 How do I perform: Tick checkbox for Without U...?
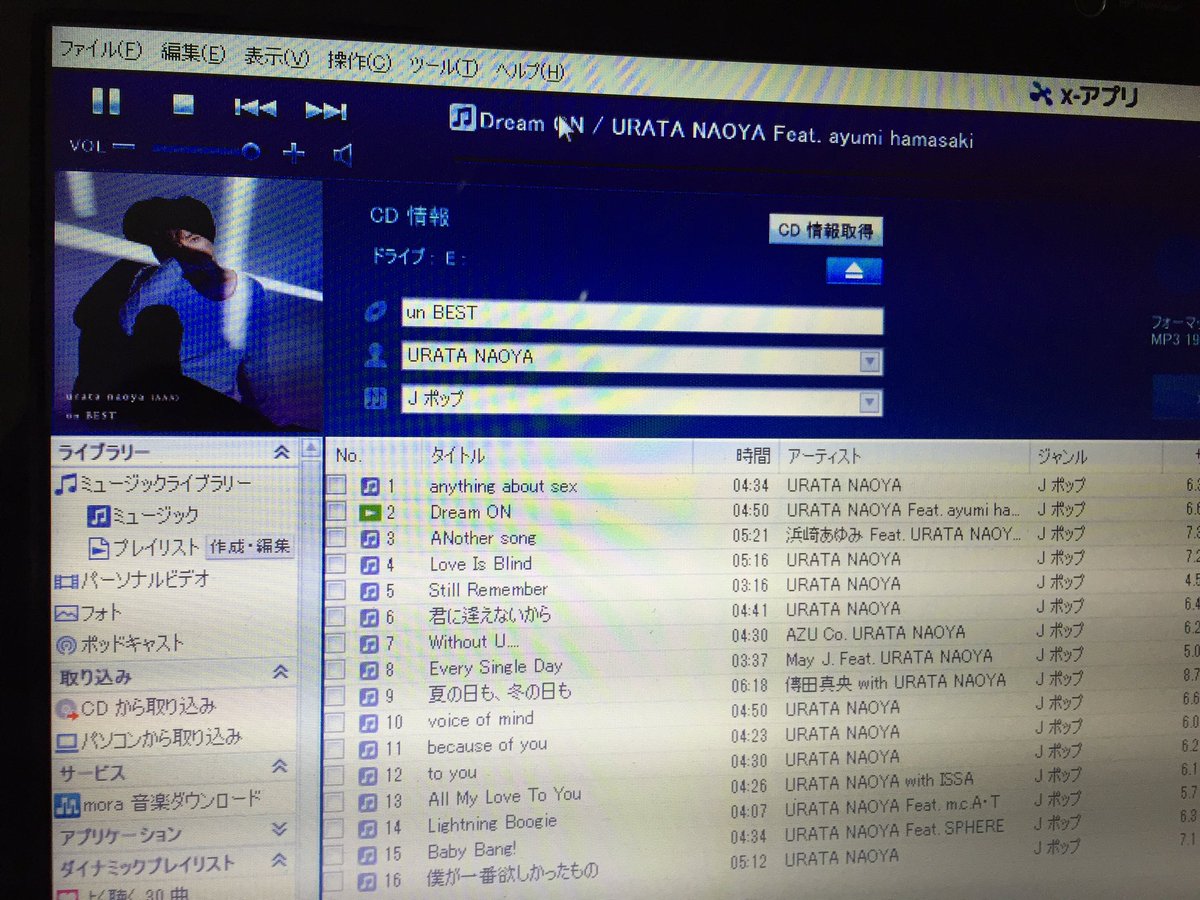click(336, 643)
